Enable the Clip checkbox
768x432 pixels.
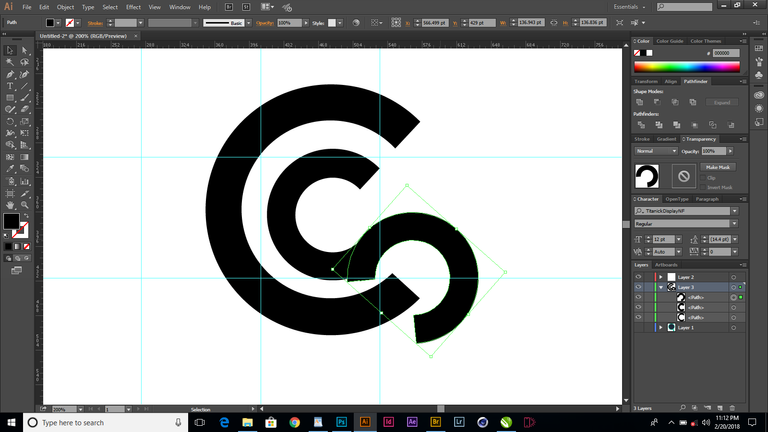703,178
